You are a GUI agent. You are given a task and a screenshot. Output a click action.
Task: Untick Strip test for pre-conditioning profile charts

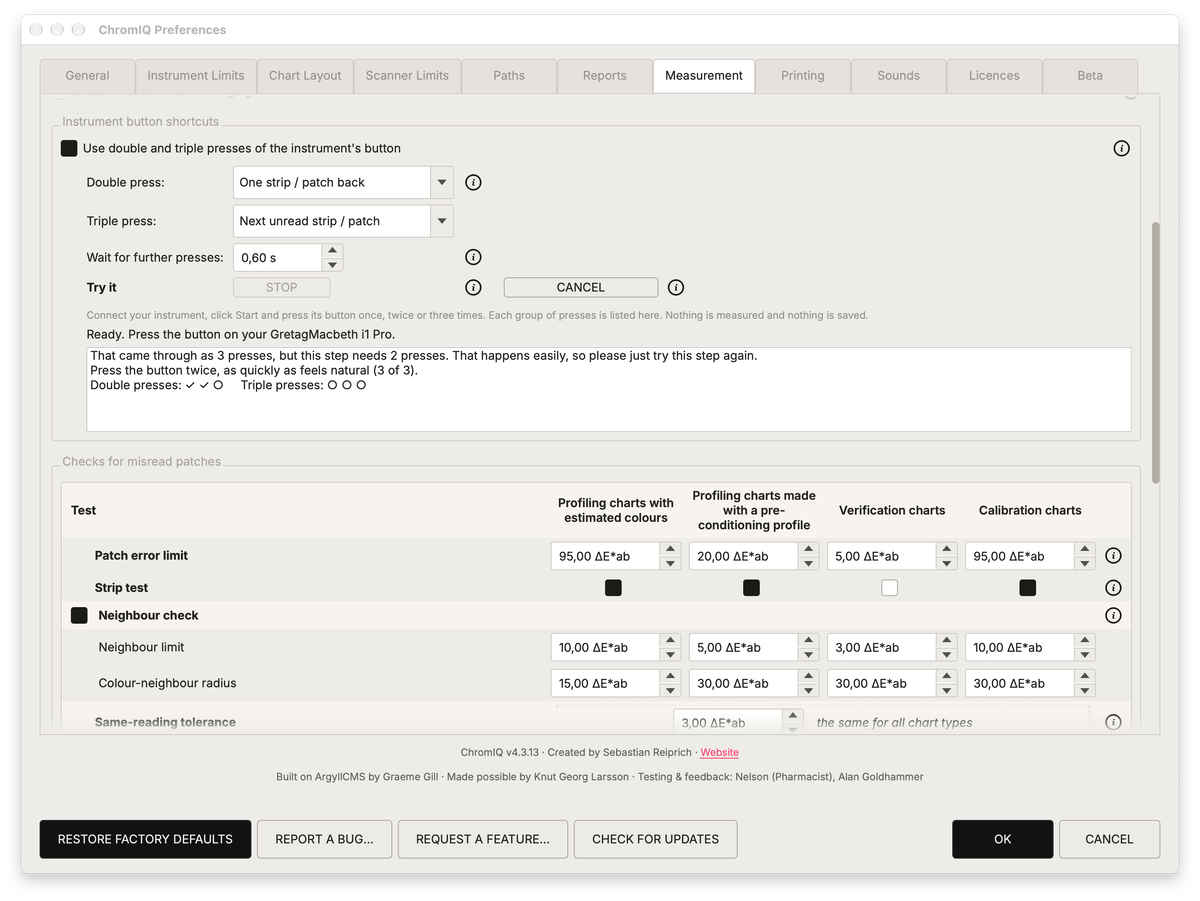point(751,588)
